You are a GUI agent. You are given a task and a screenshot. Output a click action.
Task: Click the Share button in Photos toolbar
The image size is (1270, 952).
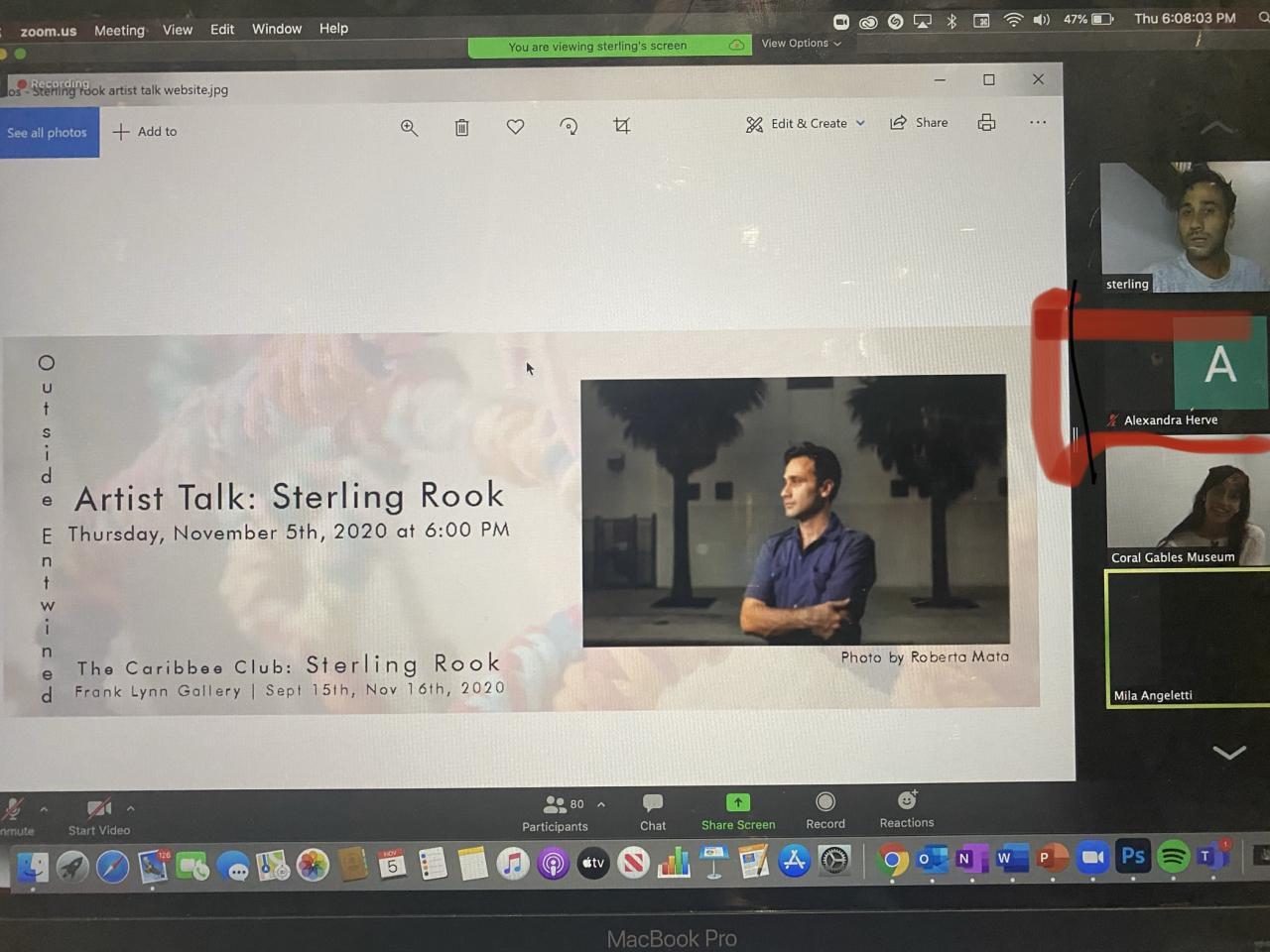(x=919, y=122)
